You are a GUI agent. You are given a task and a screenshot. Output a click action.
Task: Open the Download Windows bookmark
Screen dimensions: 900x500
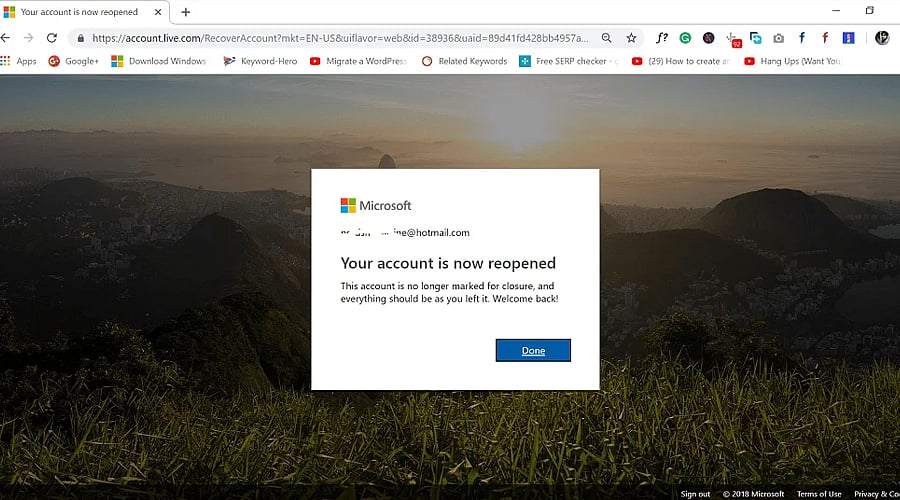(158, 61)
